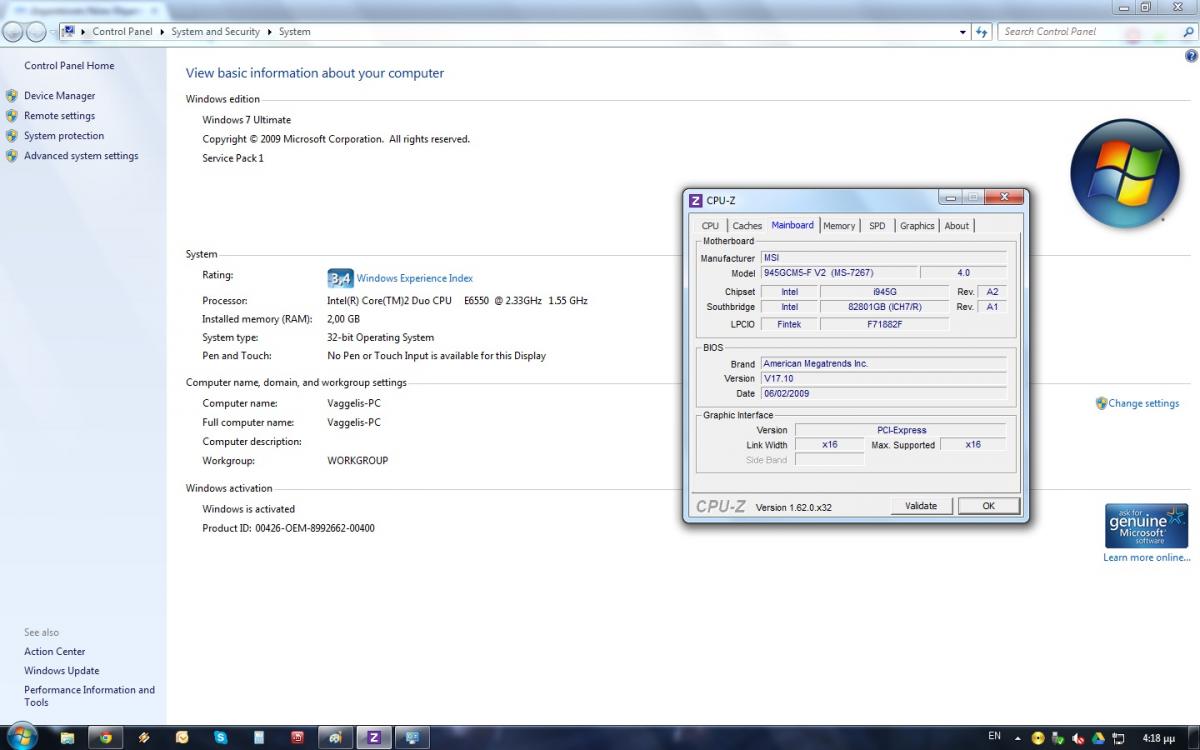This screenshot has height=750, width=1200.
Task: Open Advanced system settings
Action: (81, 156)
